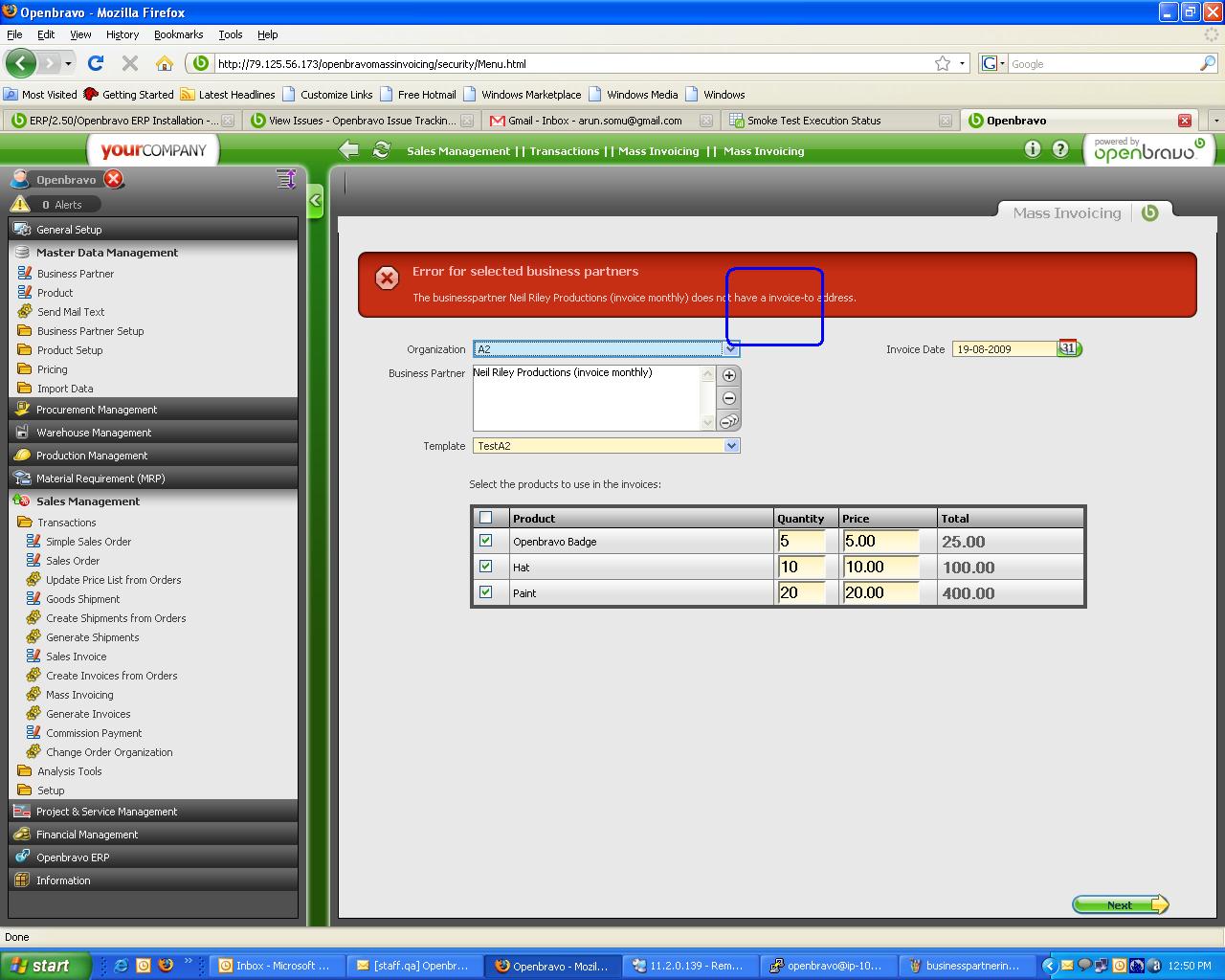Click the remove business partner minus icon
Image resolution: width=1225 pixels, height=980 pixels.
(729, 398)
